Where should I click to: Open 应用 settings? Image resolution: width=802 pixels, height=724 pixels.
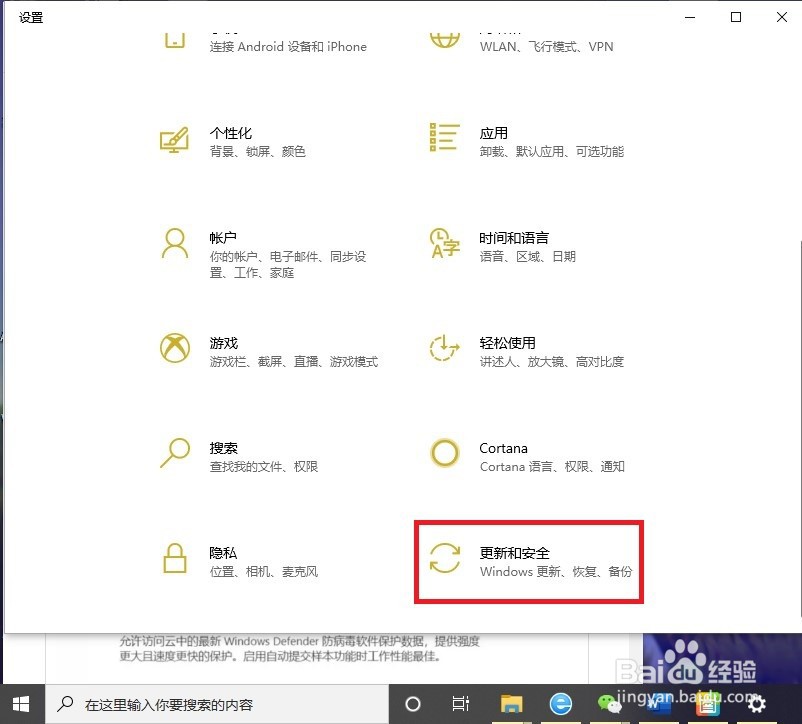530,140
